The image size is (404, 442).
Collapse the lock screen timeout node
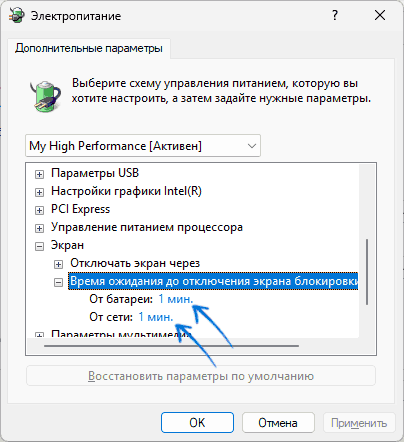click(x=58, y=282)
